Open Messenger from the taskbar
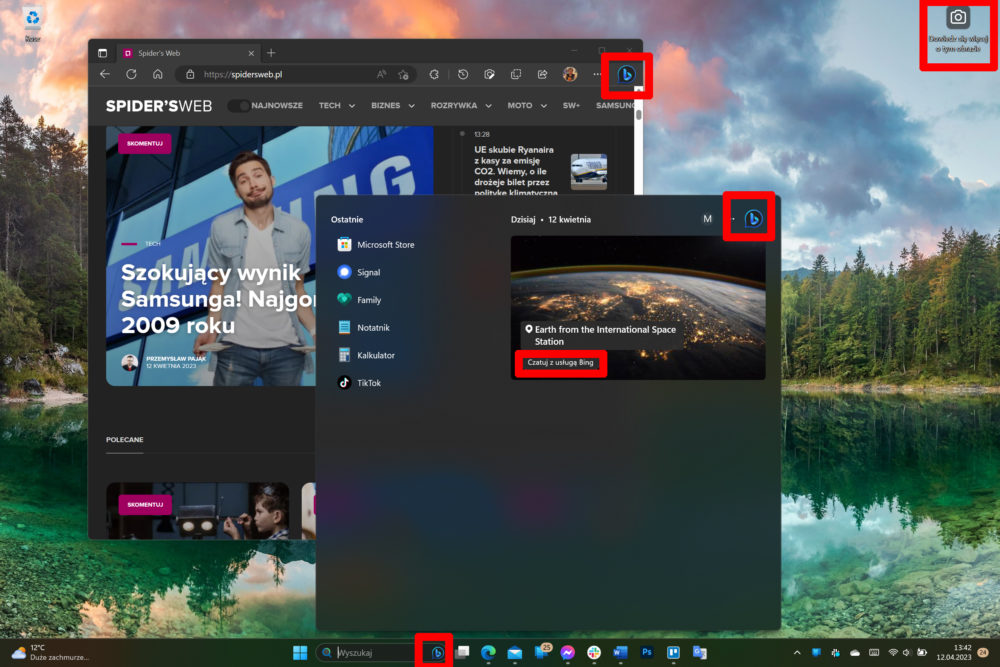This screenshot has width=1000, height=667. tap(568, 652)
